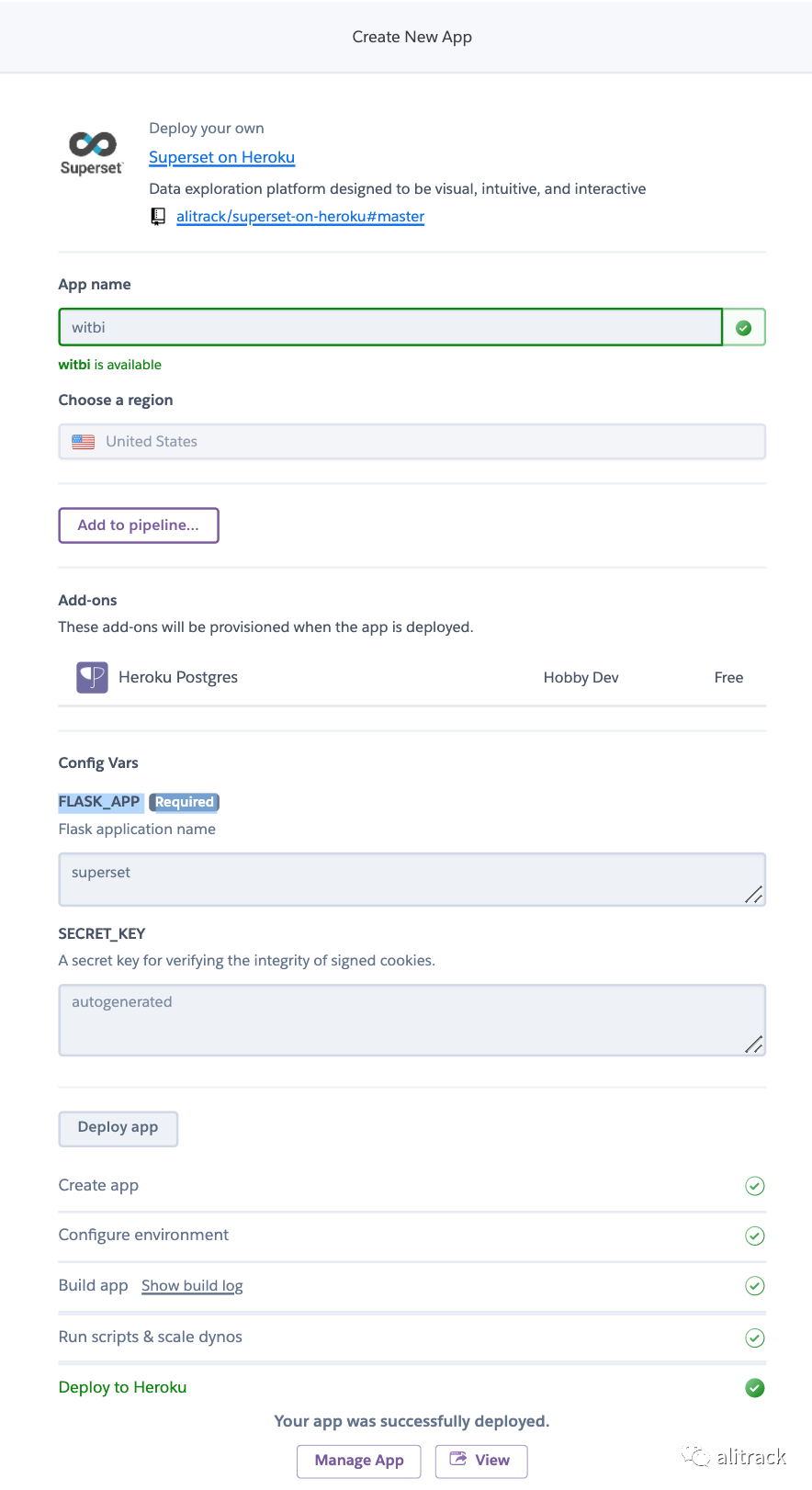Click the Manage App button
The width and height of the screenshot is (812, 1490).
[359, 1461]
